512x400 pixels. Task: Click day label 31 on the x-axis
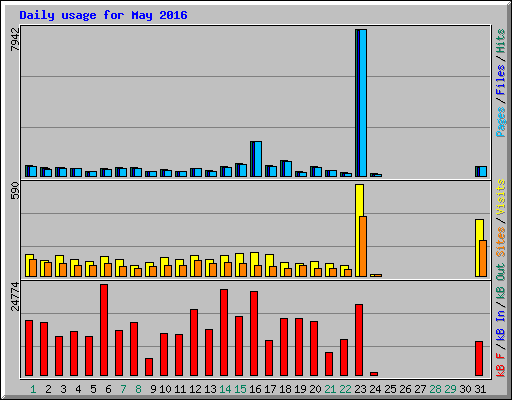pyautogui.click(x=480, y=389)
